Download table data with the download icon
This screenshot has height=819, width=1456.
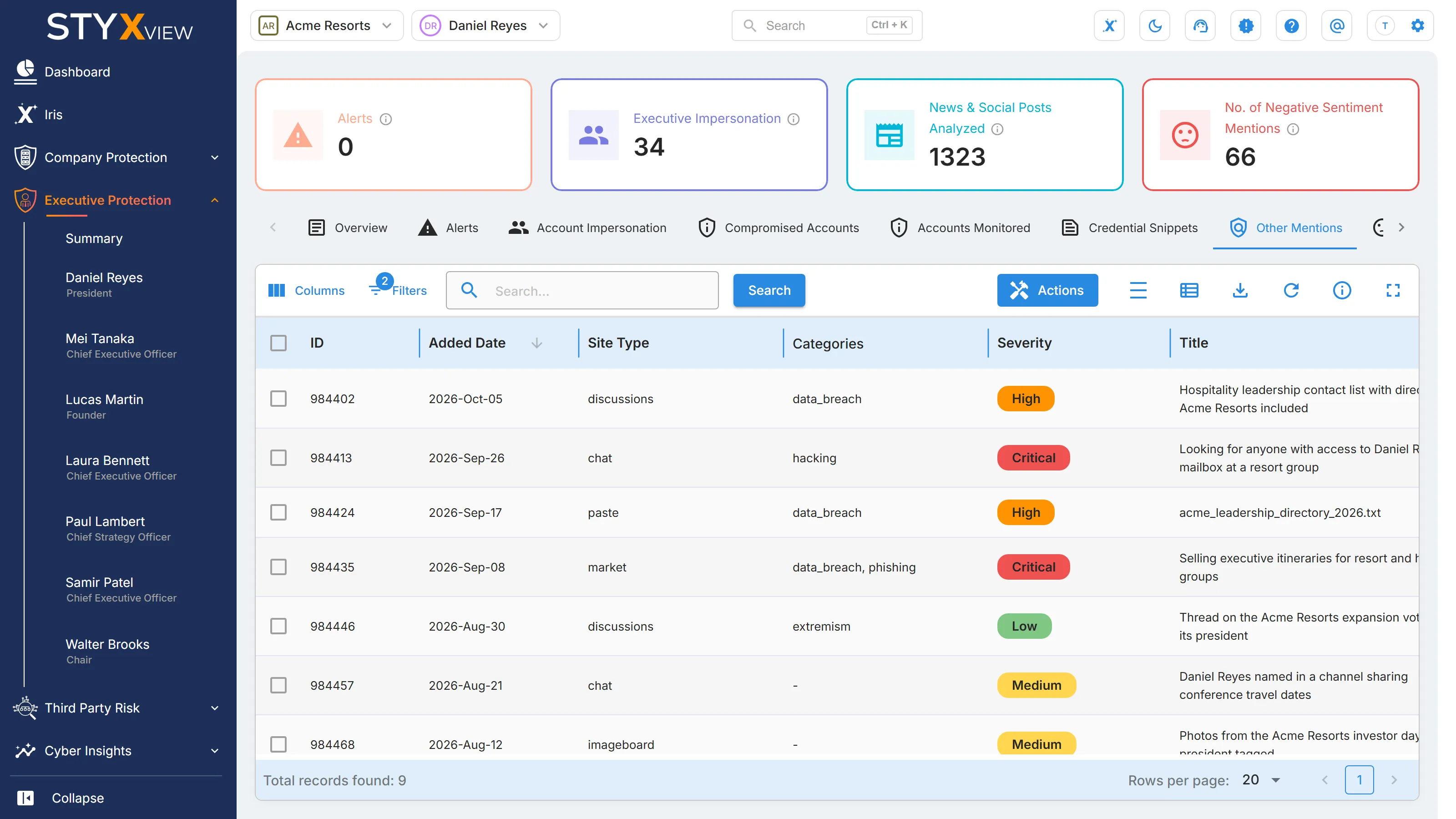[1240, 291]
